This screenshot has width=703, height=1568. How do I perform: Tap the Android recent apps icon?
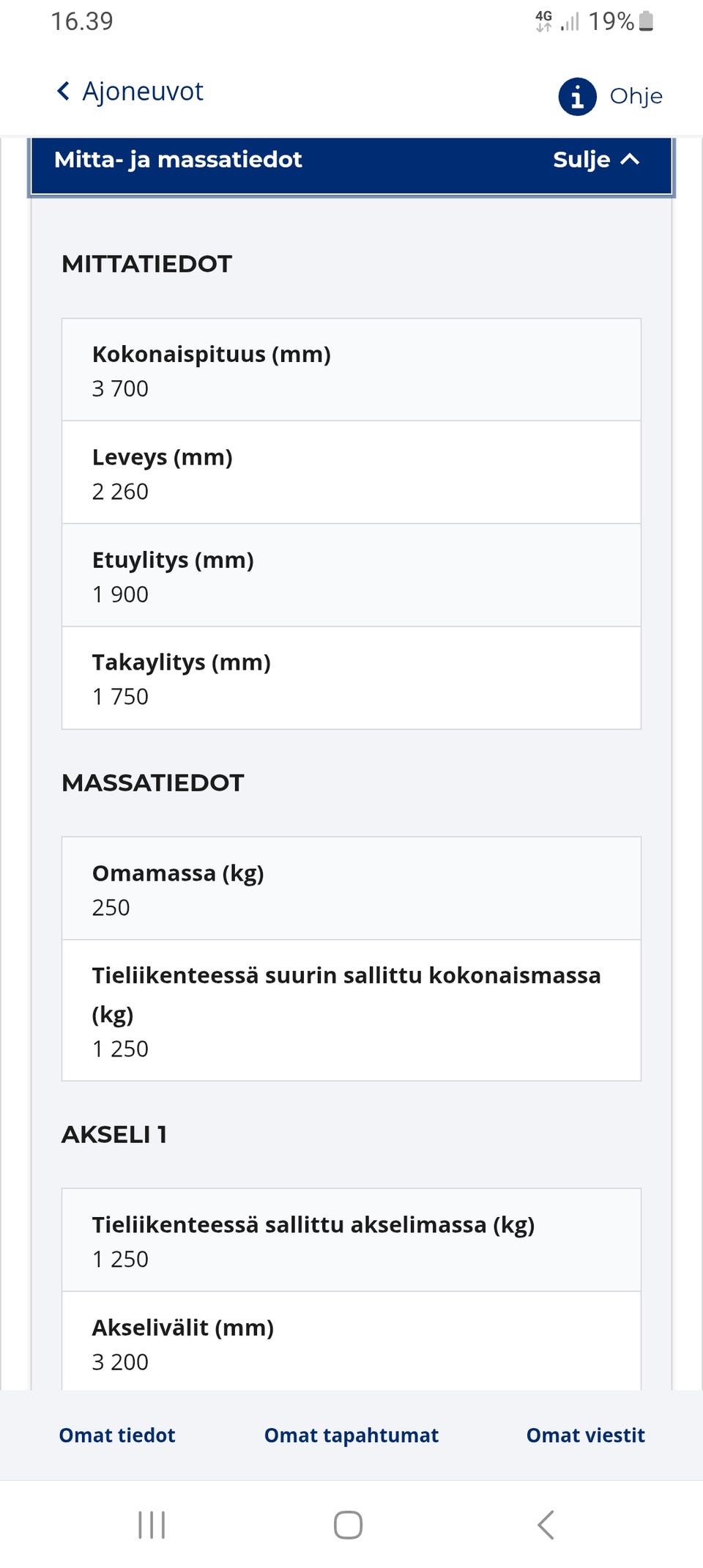click(152, 1525)
